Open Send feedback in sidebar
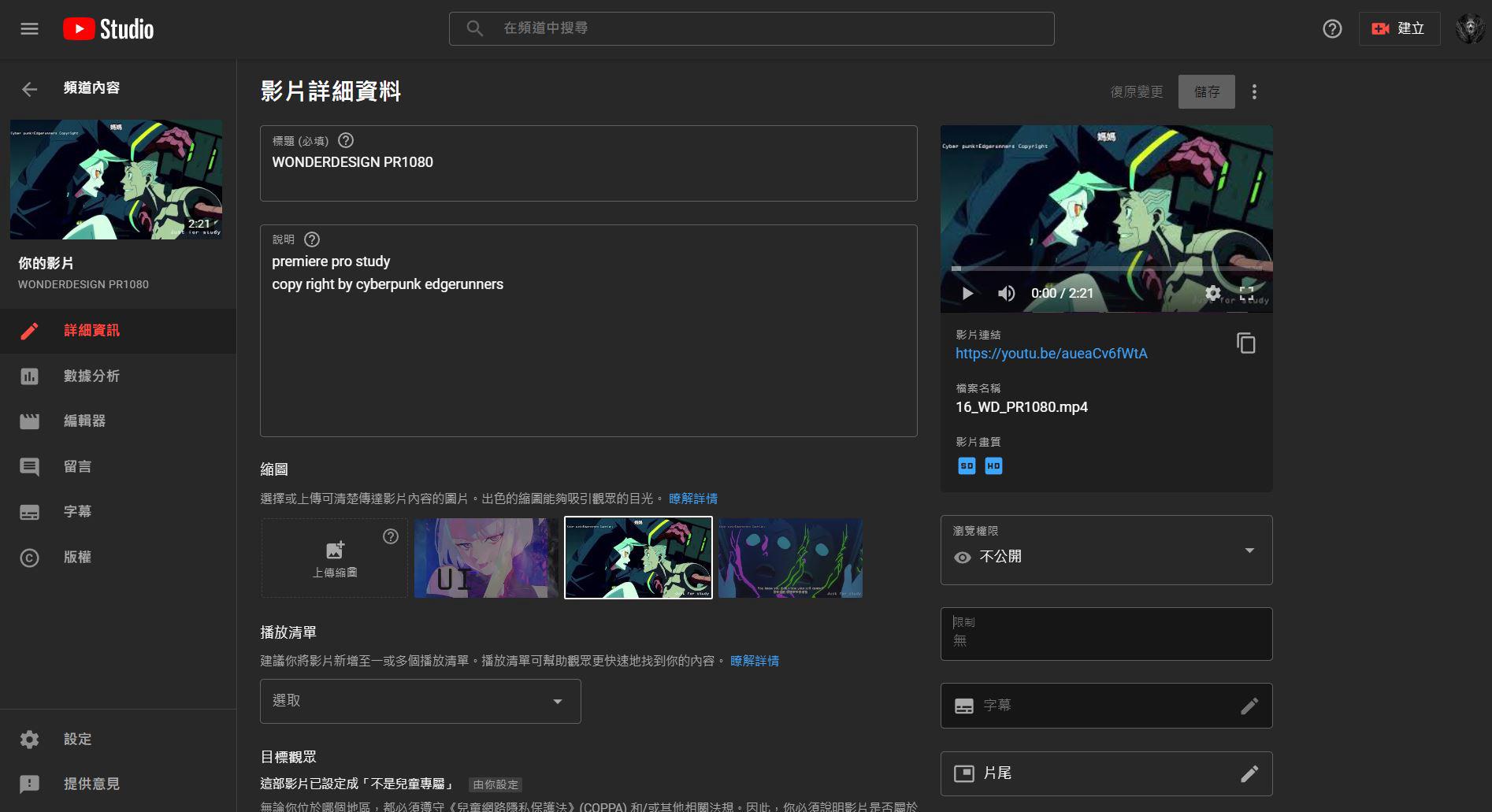Screen dimensions: 1492x812 [118, 784]
